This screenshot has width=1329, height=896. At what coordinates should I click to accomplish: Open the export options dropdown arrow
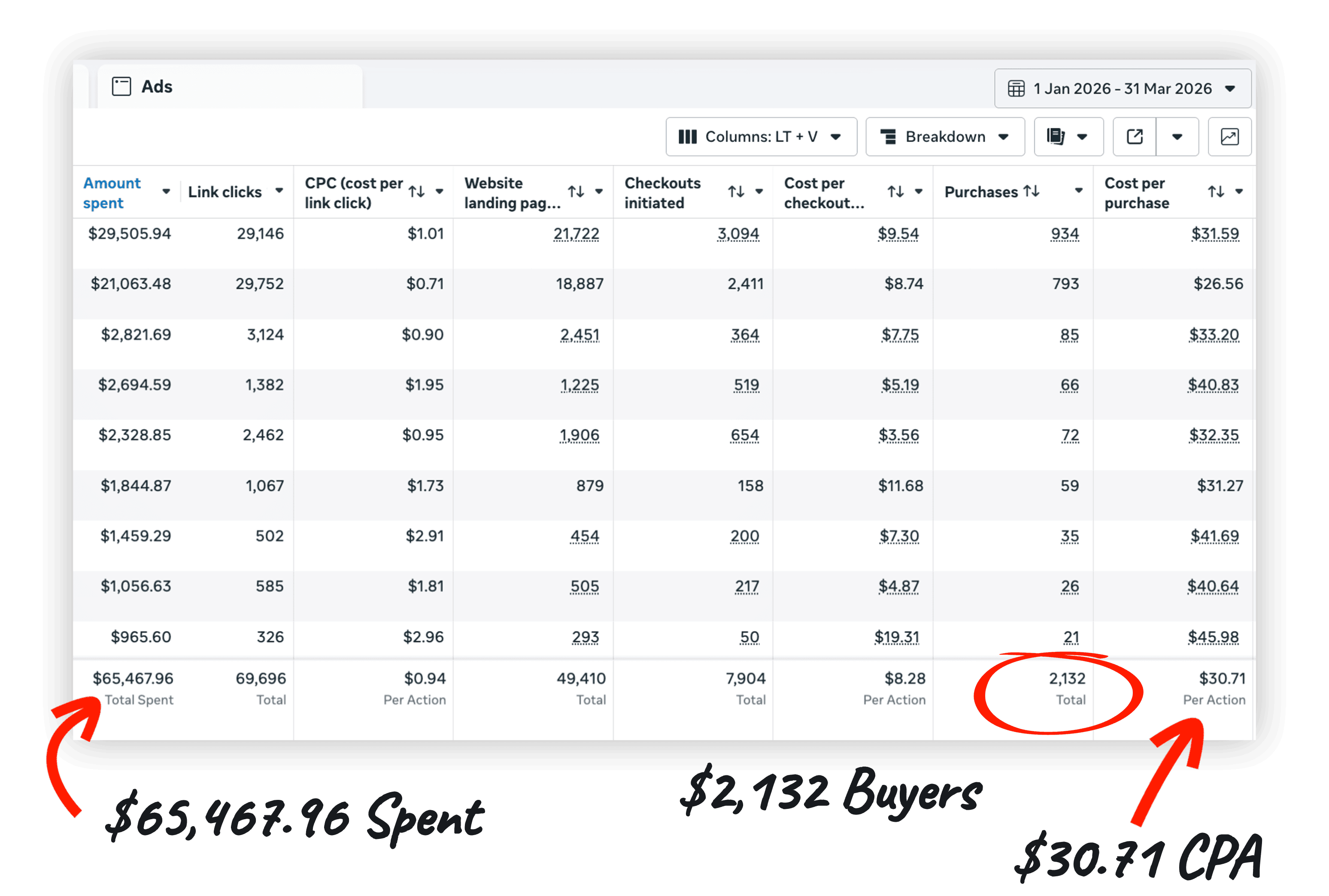point(1177,136)
